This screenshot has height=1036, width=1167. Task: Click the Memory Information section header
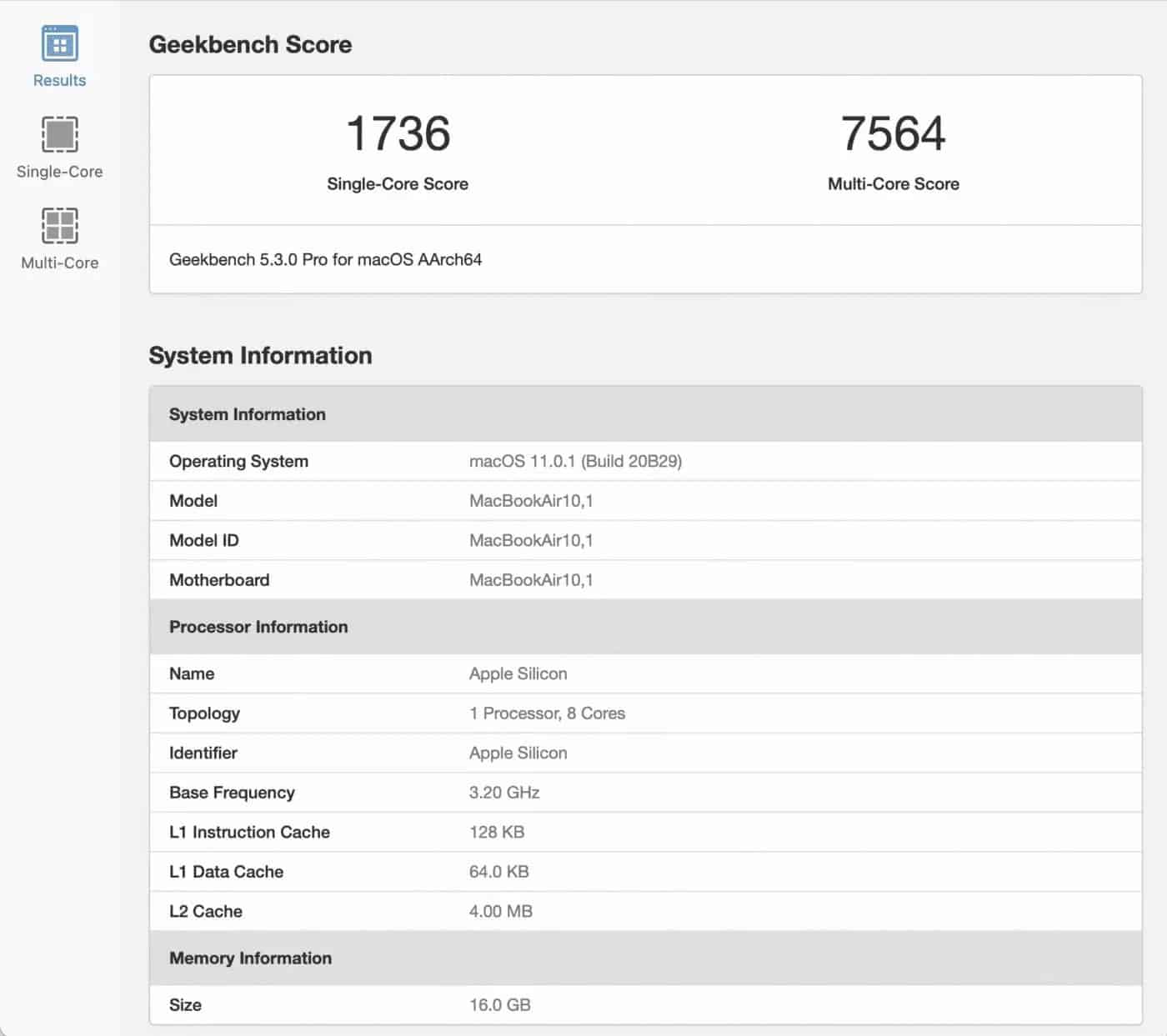tap(645, 958)
